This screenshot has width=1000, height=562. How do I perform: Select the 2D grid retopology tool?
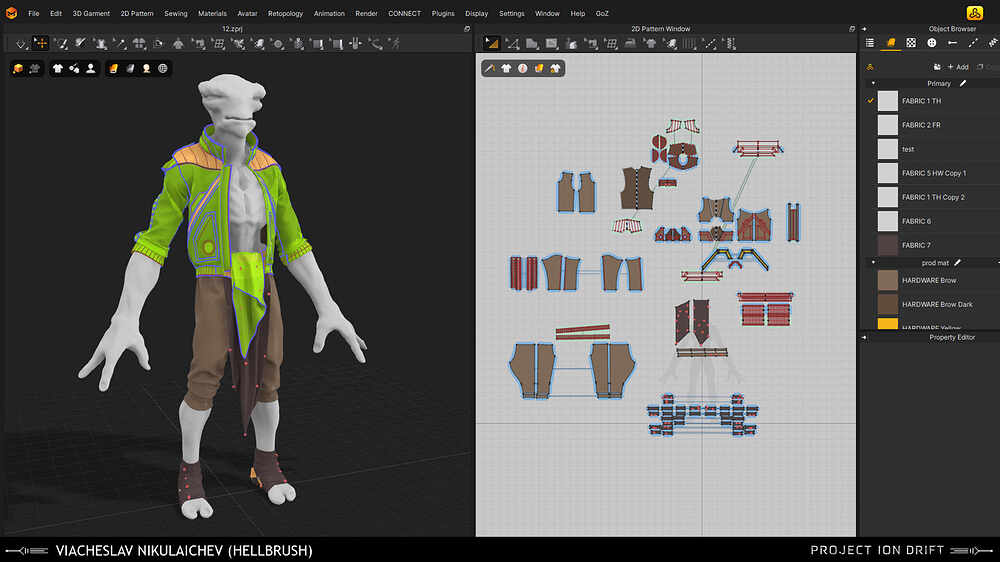click(x=611, y=43)
